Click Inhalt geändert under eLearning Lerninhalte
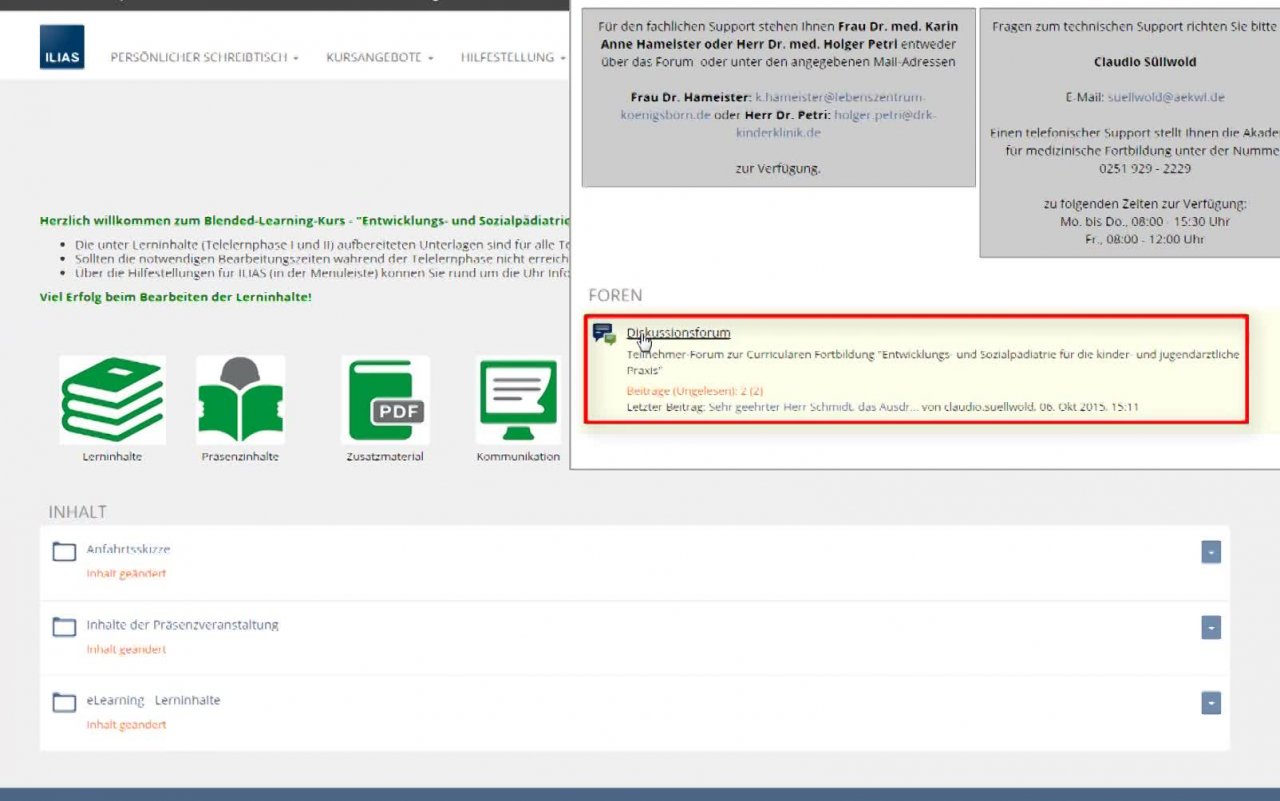Image resolution: width=1280 pixels, height=801 pixels. (126, 725)
